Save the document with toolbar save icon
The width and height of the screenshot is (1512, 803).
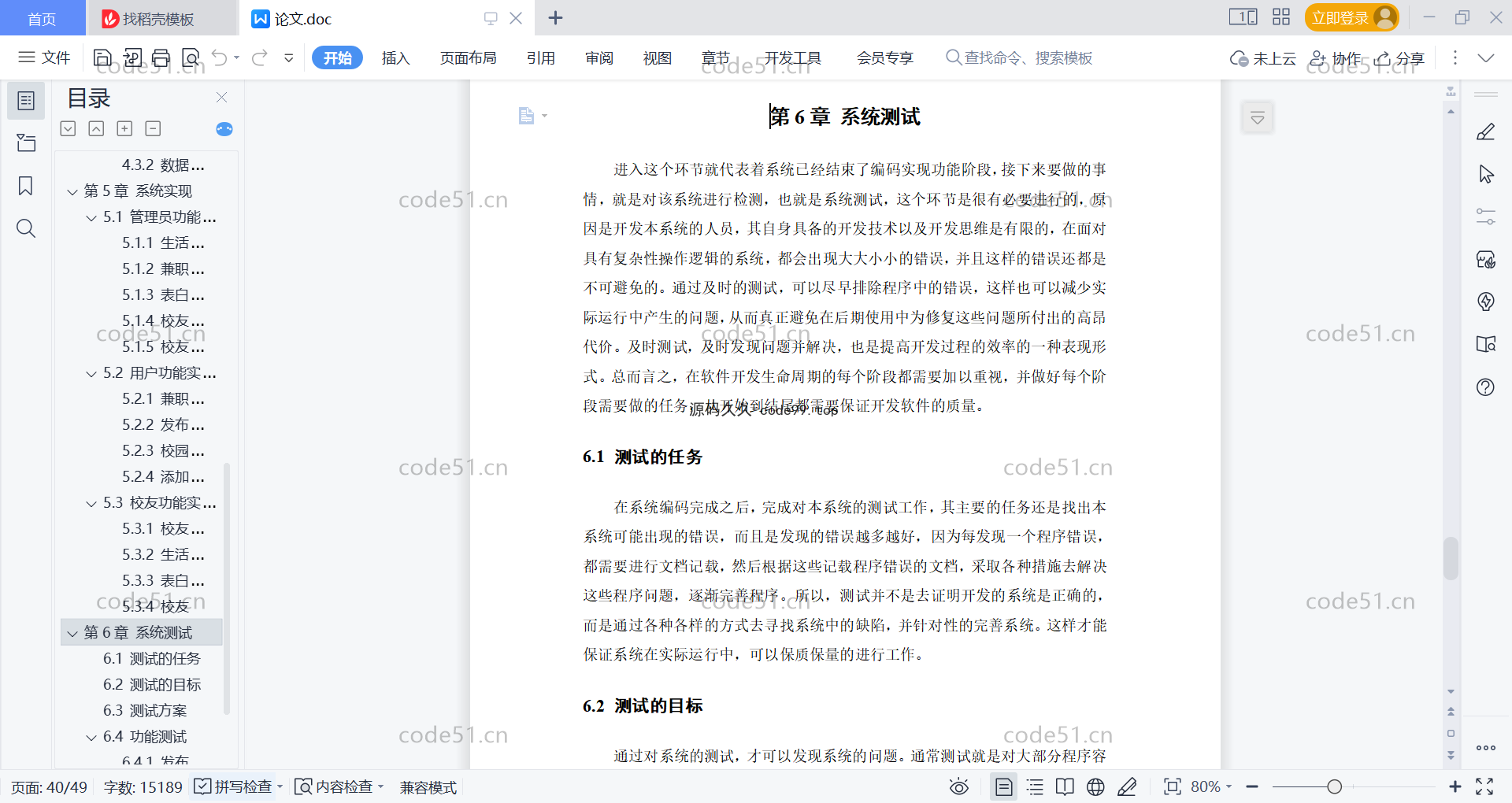(102, 57)
